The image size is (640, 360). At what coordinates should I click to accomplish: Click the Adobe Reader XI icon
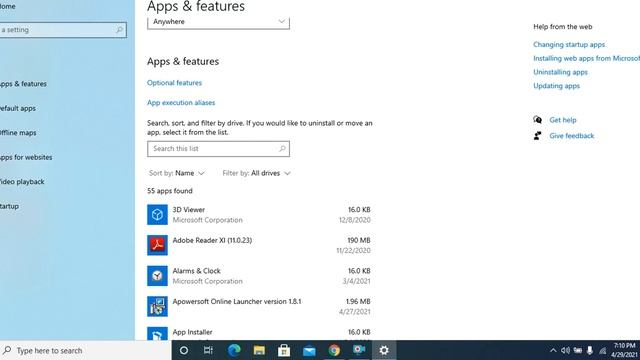pyautogui.click(x=157, y=245)
